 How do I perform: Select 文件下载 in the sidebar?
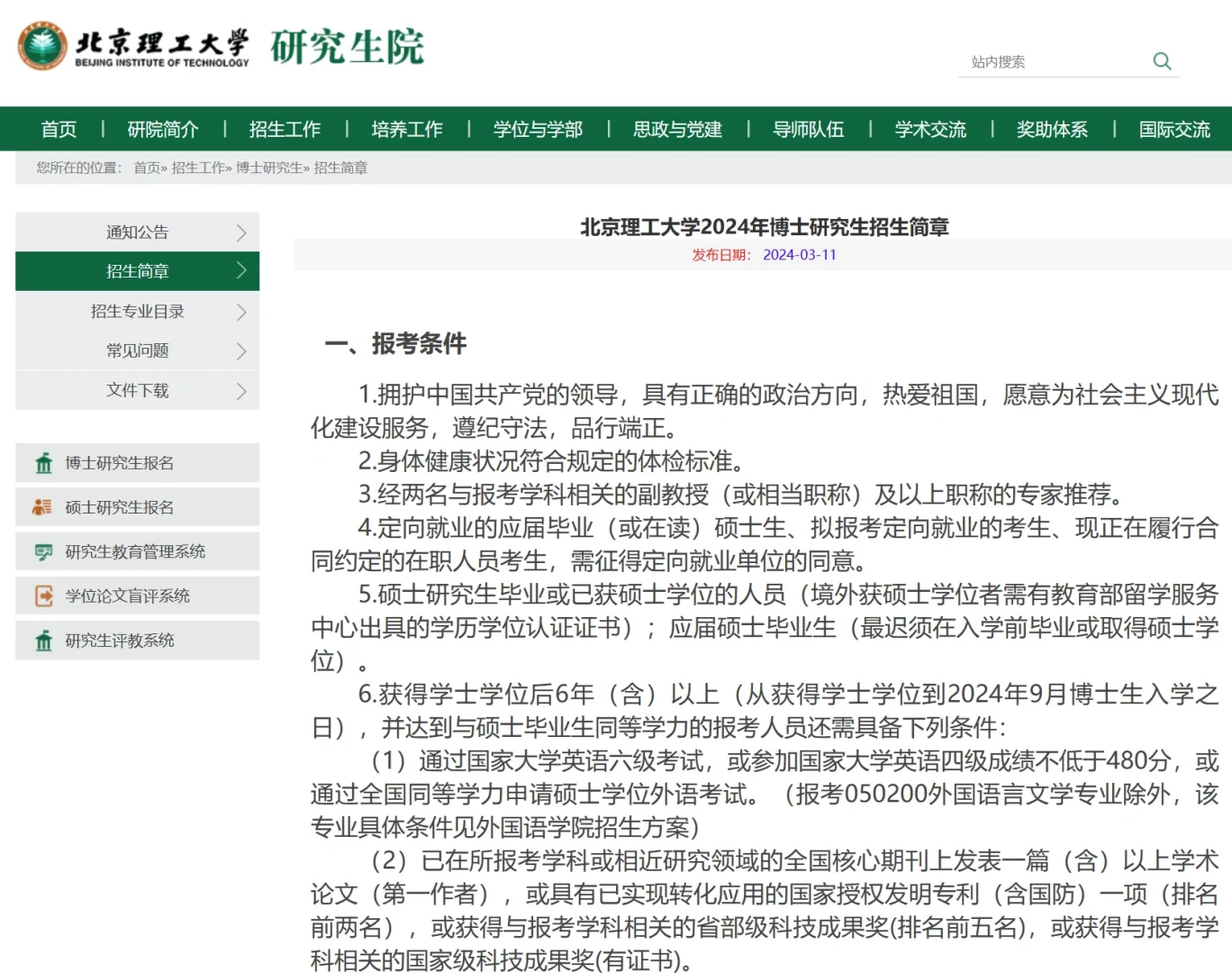click(137, 391)
